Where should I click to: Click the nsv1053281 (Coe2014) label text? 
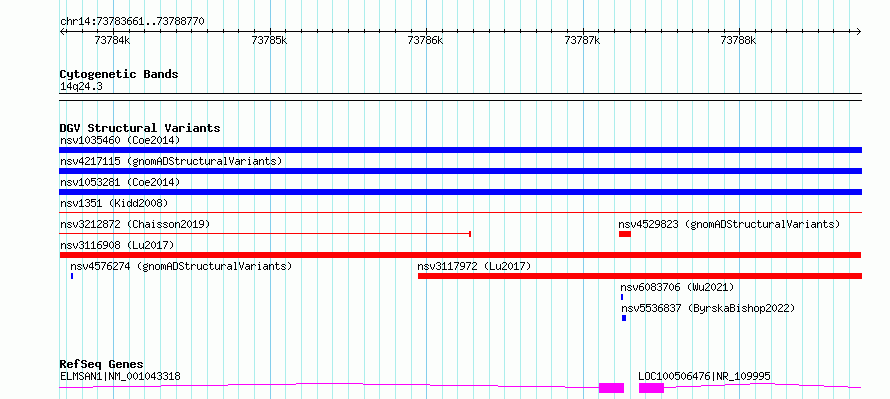[x=120, y=182]
